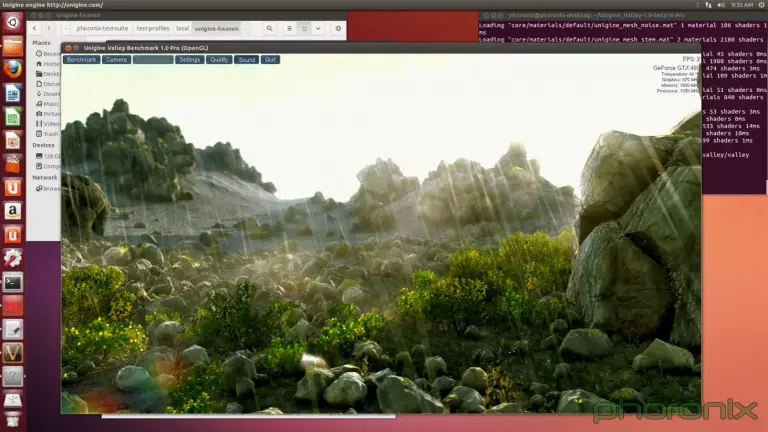The height and width of the screenshot is (432, 768).
Task: Open Ubuntu One Music launcher icon
Action: tap(13, 235)
